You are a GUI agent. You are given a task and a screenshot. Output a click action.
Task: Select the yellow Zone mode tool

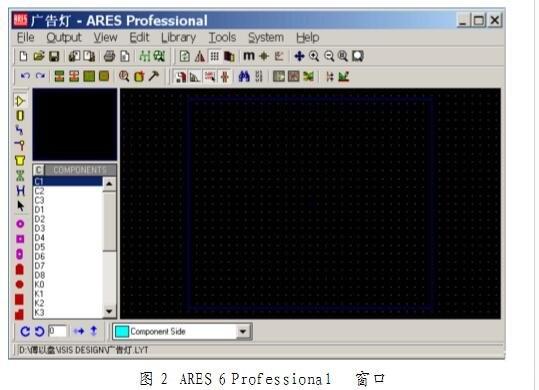pos(20,160)
